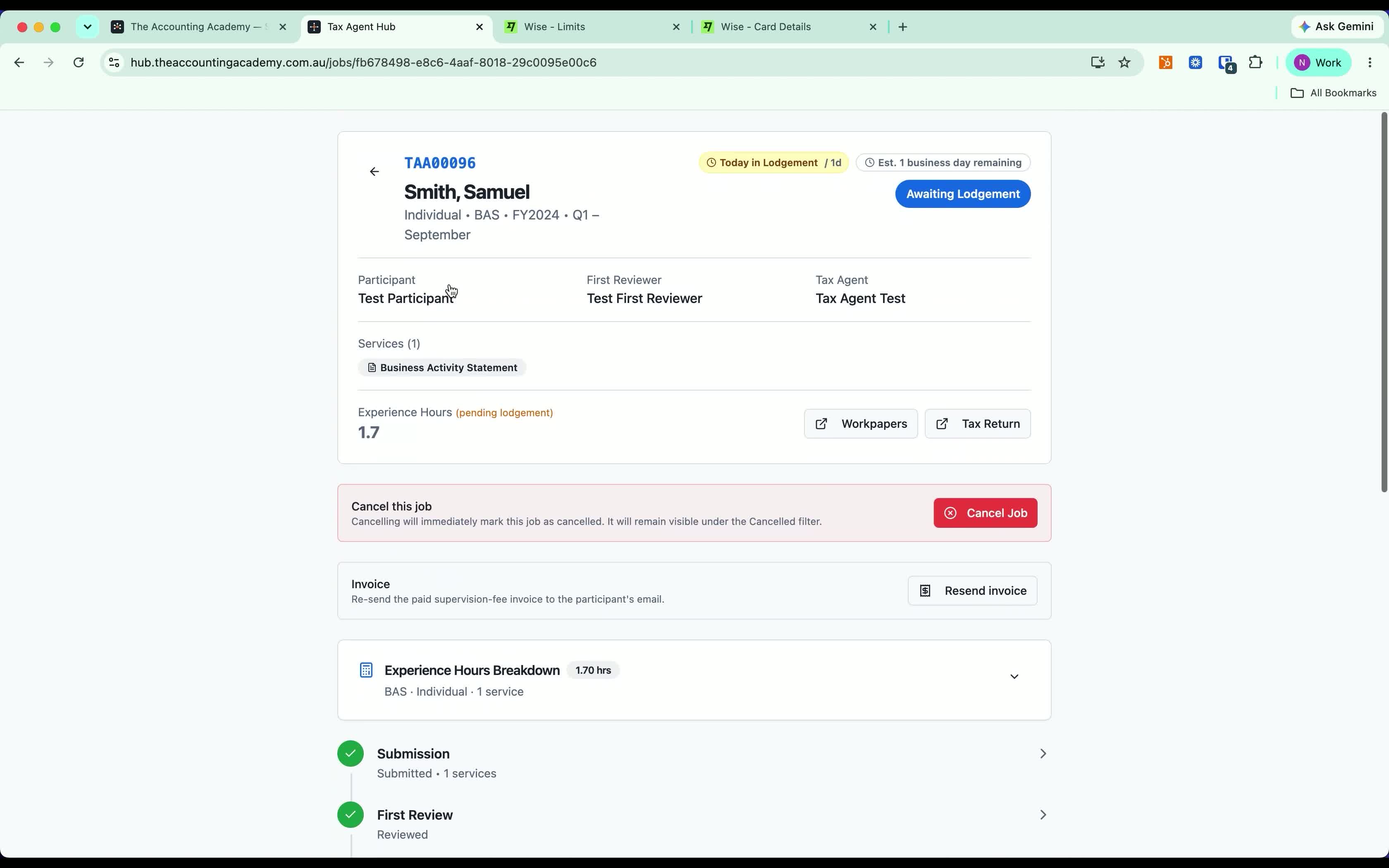Click the Workpapers external-link icon
1389x868 pixels.
tap(821, 424)
